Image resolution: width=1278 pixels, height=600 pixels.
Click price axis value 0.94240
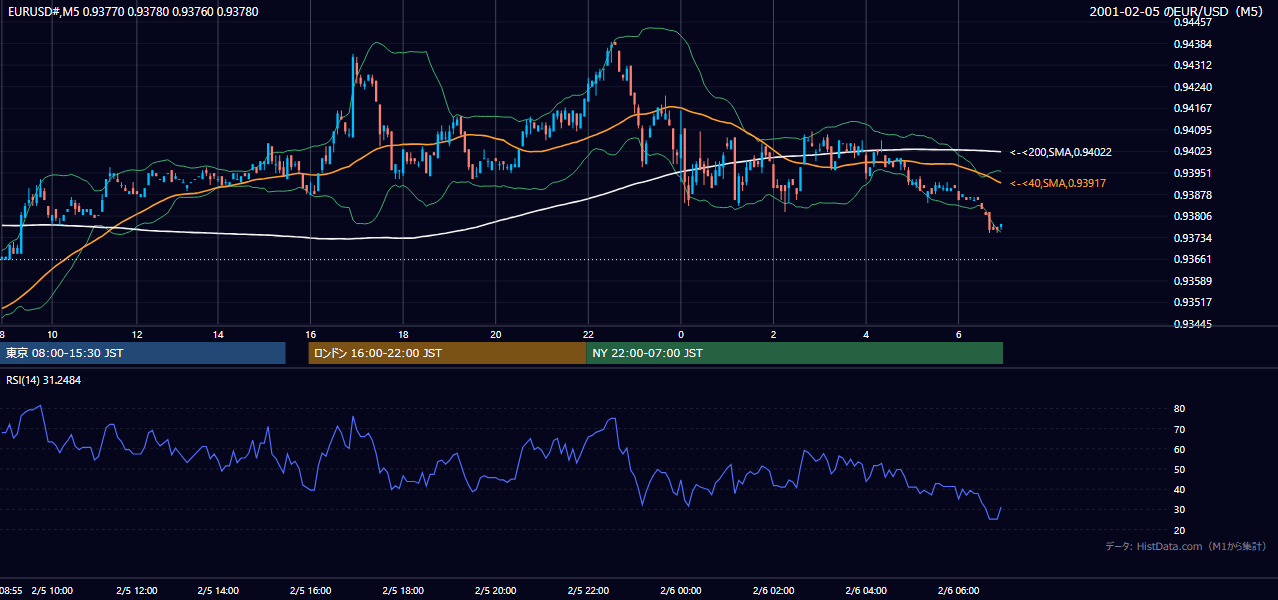[x=1194, y=87]
